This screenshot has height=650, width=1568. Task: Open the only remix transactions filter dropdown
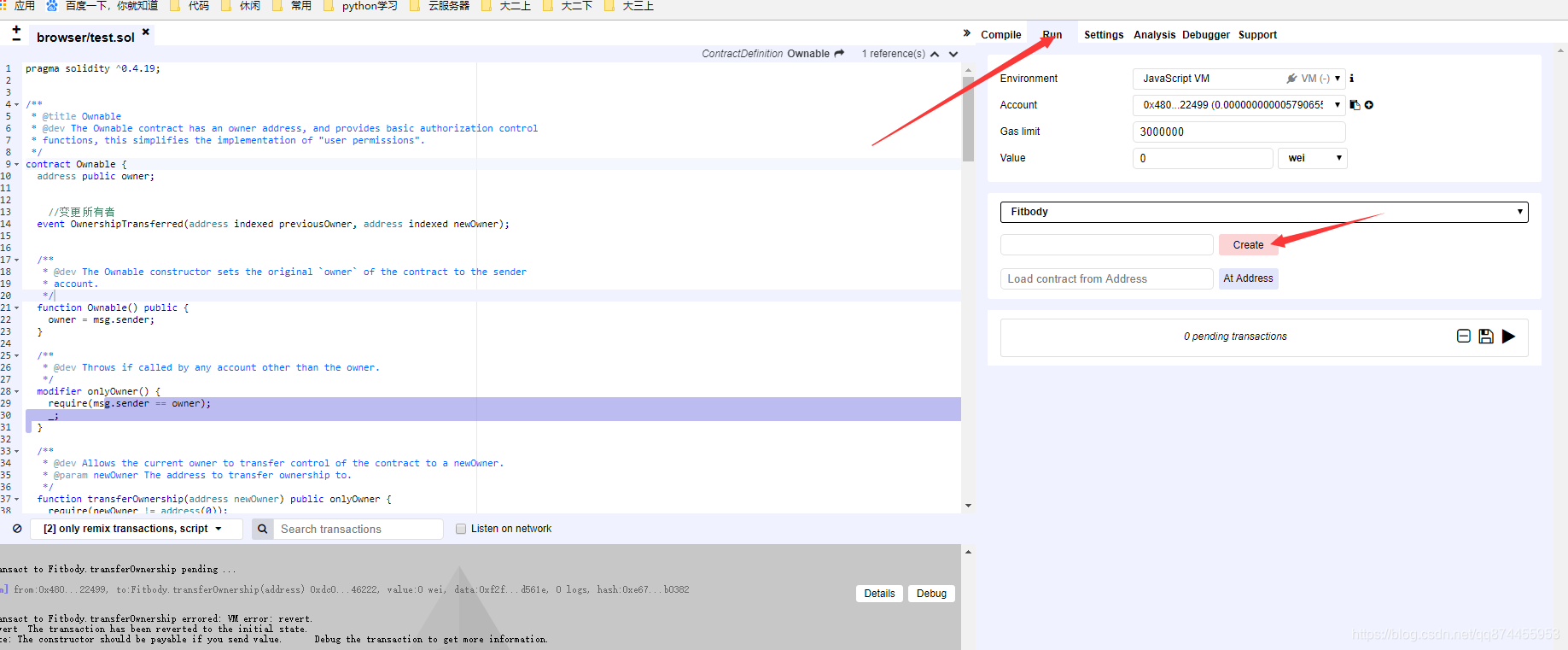pos(137,529)
